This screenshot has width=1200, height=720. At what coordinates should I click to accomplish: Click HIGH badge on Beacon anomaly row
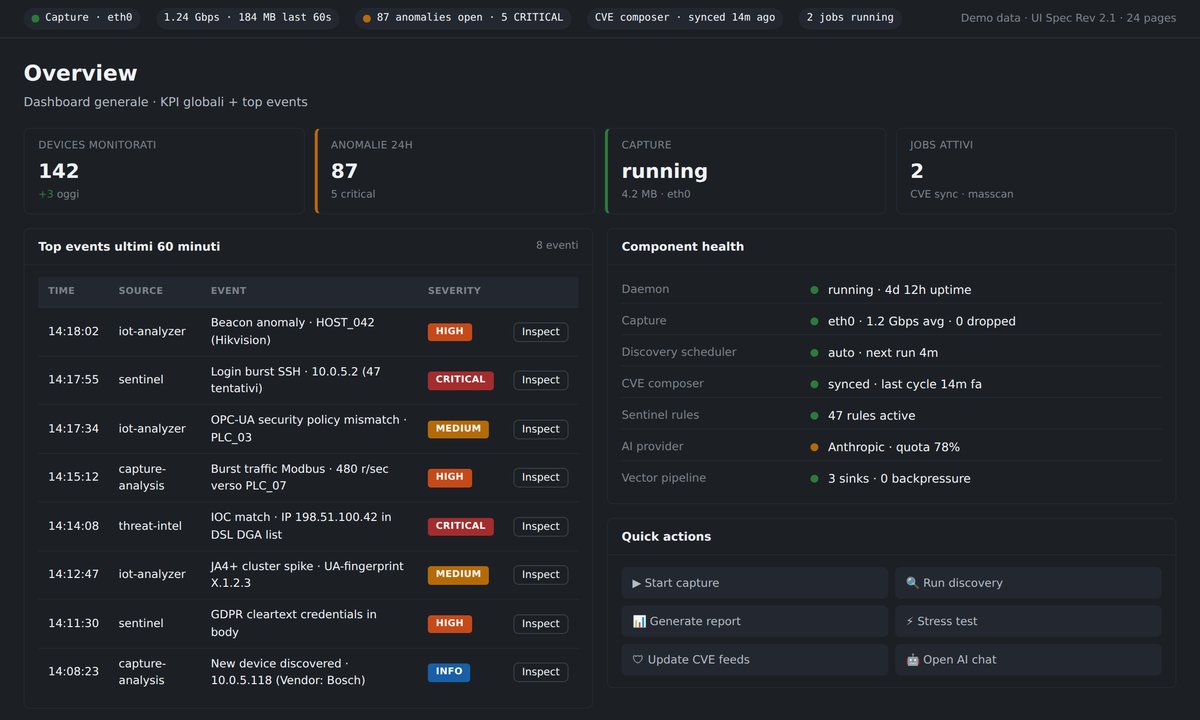(450, 331)
